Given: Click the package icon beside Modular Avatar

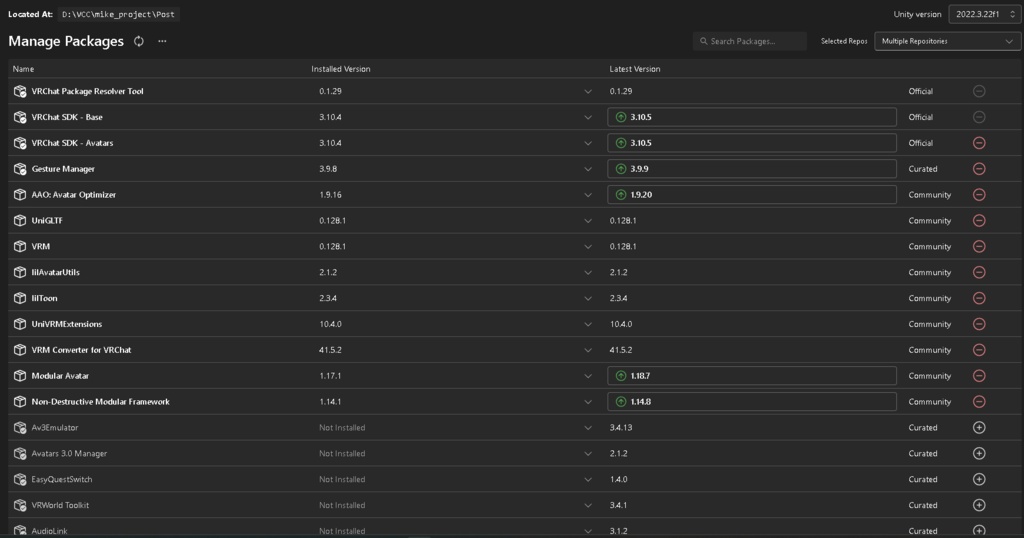Looking at the screenshot, I should click(x=20, y=375).
